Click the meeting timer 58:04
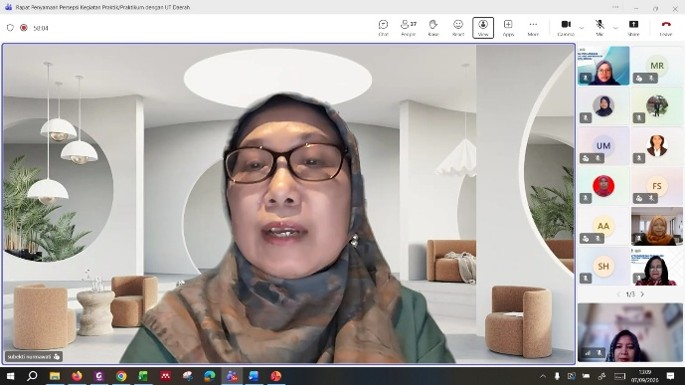Image resolution: width=685 pixels, height=385 pixels. (x=41, y=28)
